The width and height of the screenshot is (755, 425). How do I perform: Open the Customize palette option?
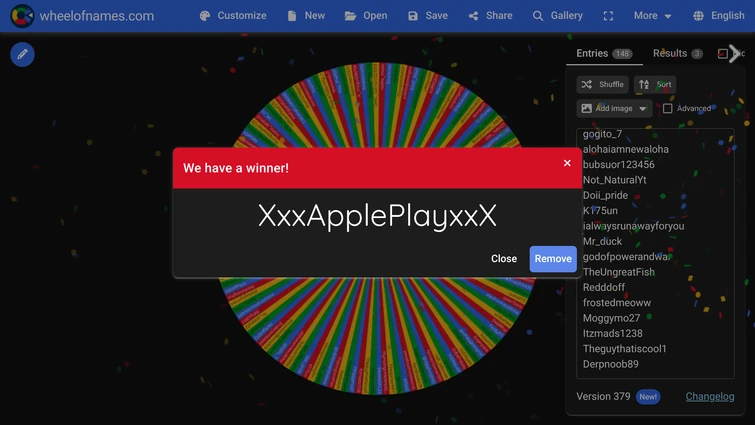pos(233,16)
